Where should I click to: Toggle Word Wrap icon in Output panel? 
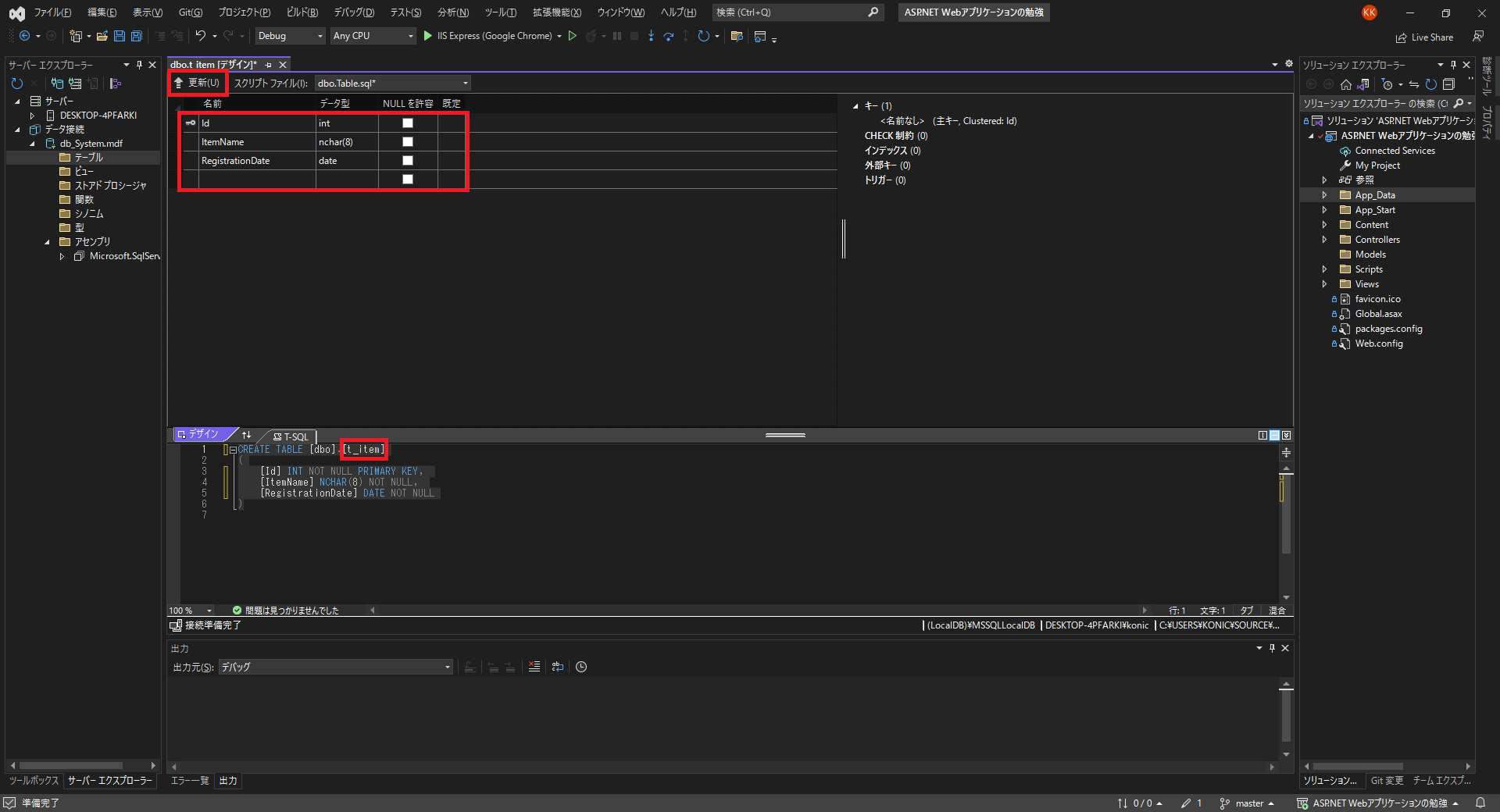[x=558, y=667]
